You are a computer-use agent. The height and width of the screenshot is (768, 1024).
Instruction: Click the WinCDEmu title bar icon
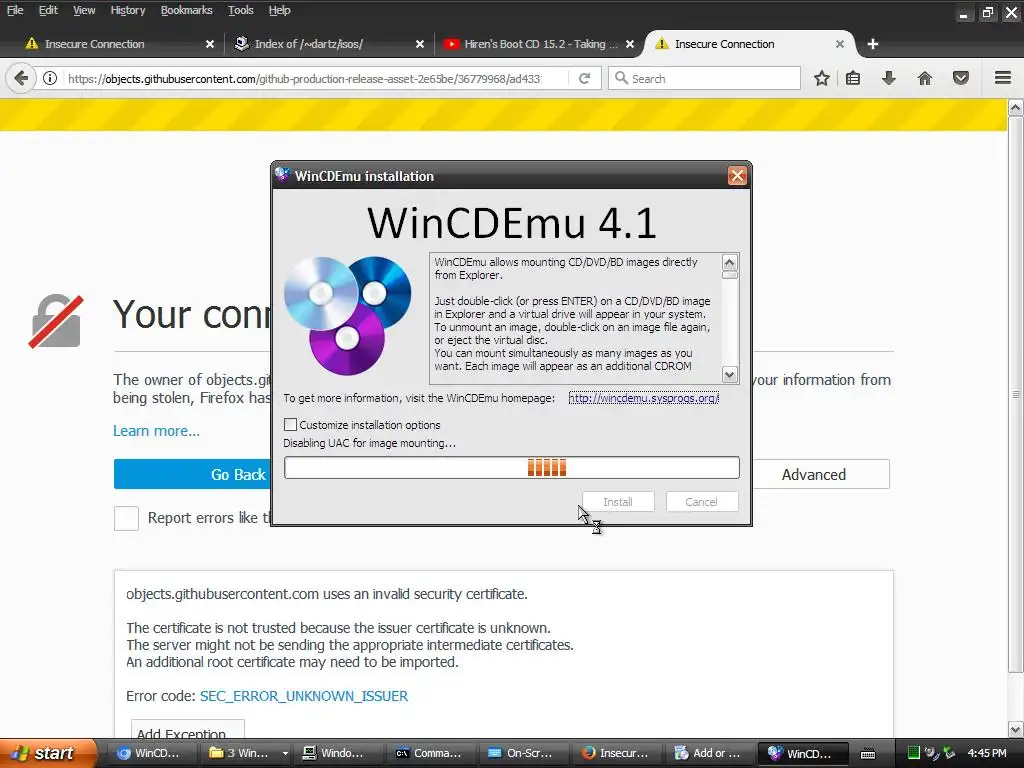282,175
